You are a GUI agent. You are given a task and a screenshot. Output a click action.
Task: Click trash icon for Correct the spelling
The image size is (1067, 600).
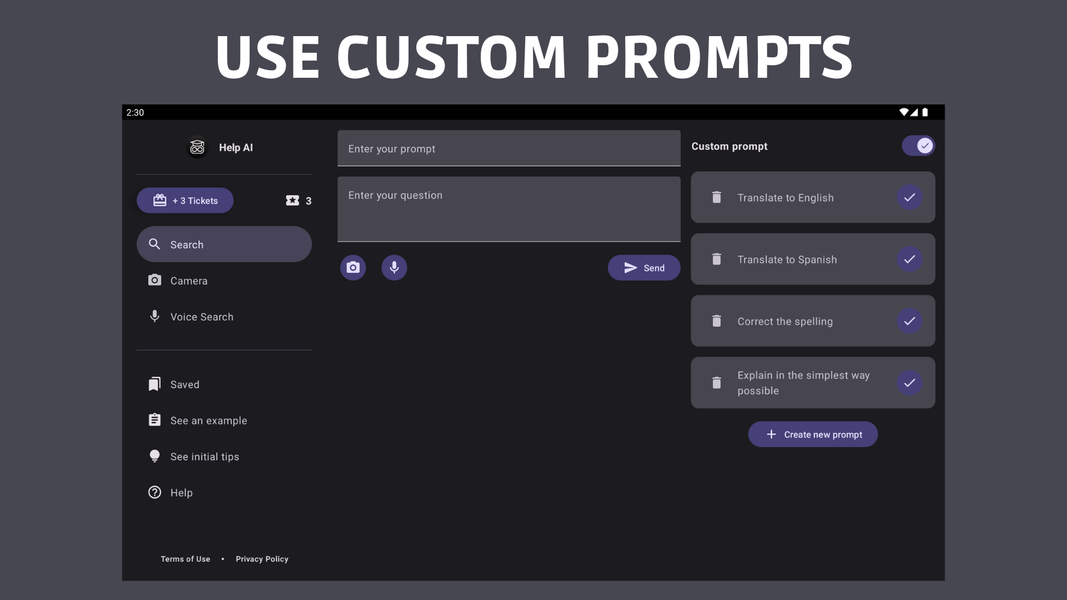716,321
